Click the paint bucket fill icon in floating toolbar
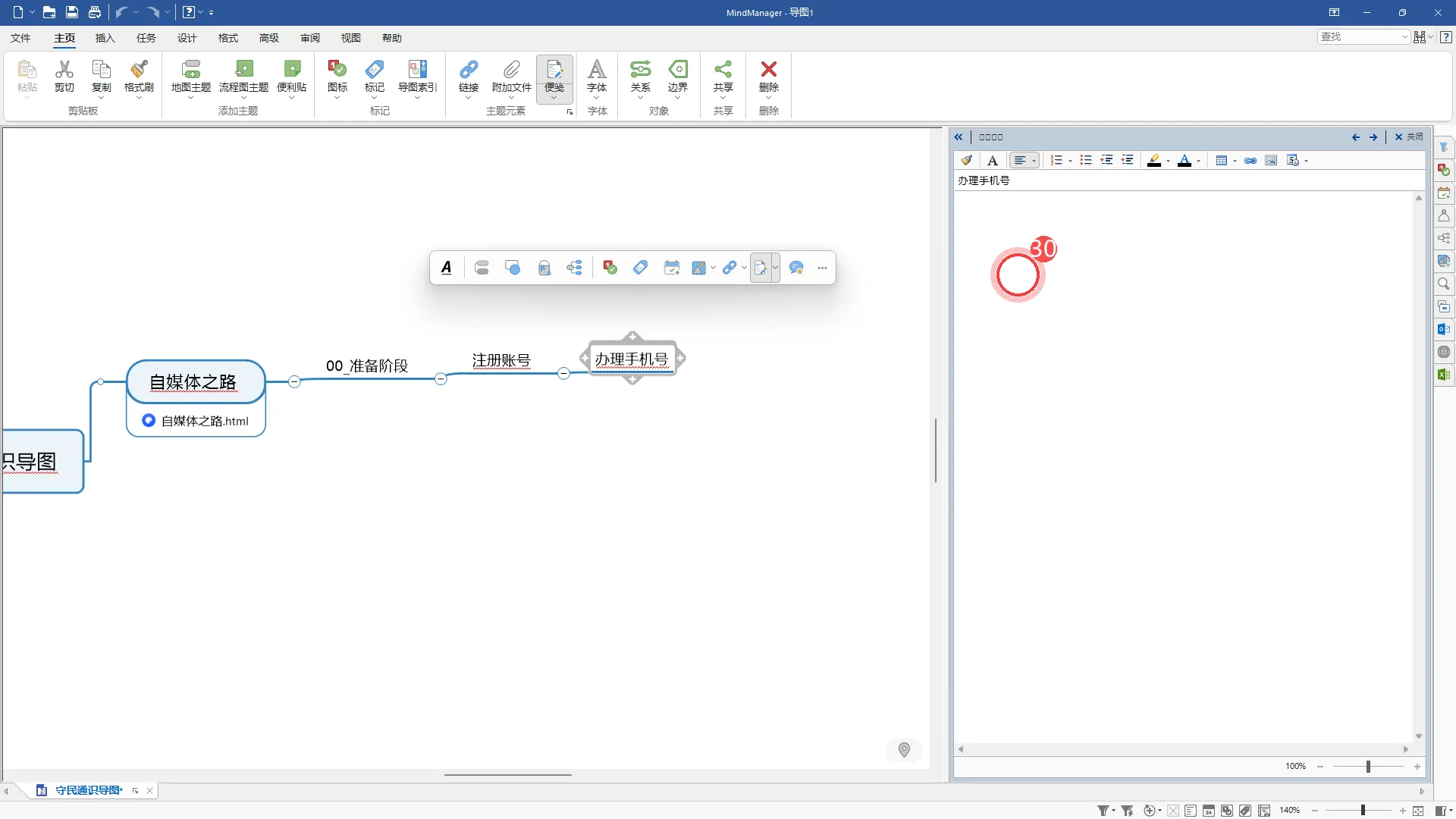The image size is (1456, 819). click(x=544, y=268)
